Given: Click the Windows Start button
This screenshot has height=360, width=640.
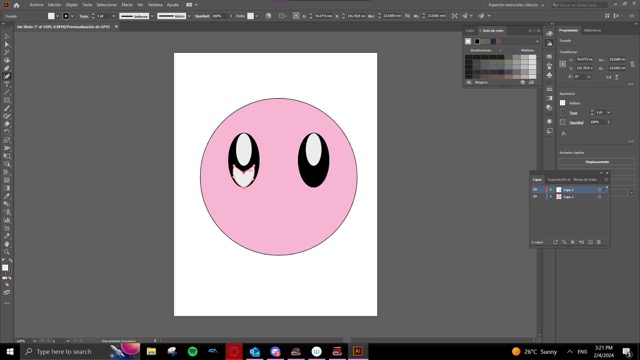Looking at the screenshot, I should [10, 351].
